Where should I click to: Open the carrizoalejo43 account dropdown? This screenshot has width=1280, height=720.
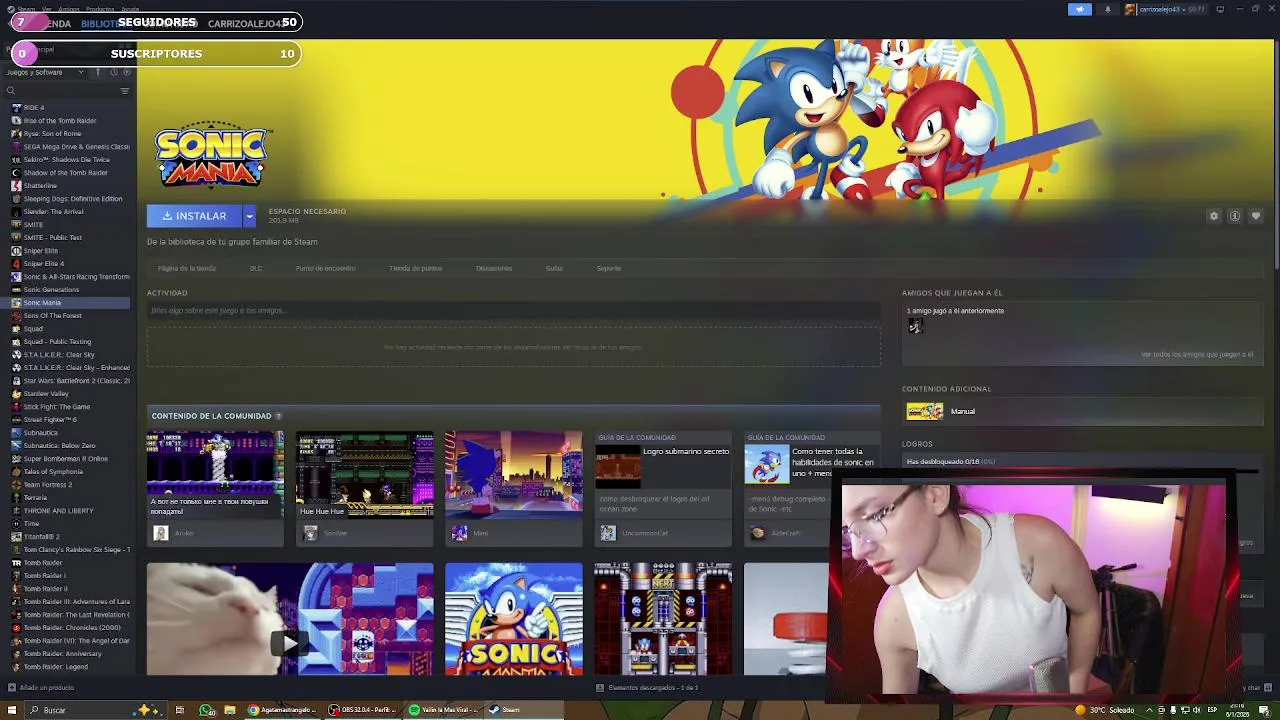coord(1166,9)
